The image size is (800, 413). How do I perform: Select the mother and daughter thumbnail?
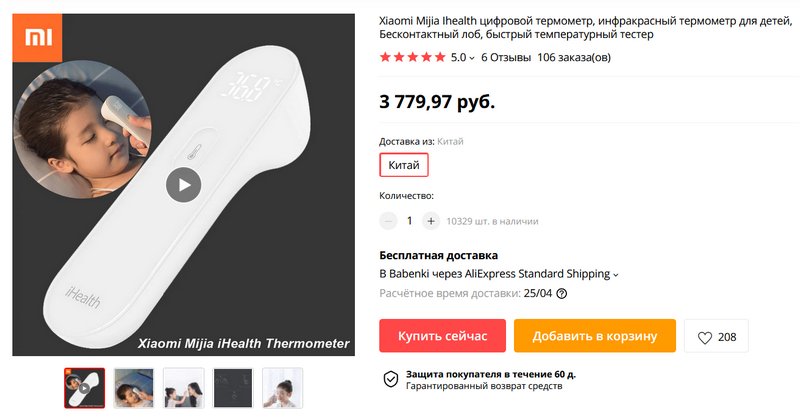183,388
